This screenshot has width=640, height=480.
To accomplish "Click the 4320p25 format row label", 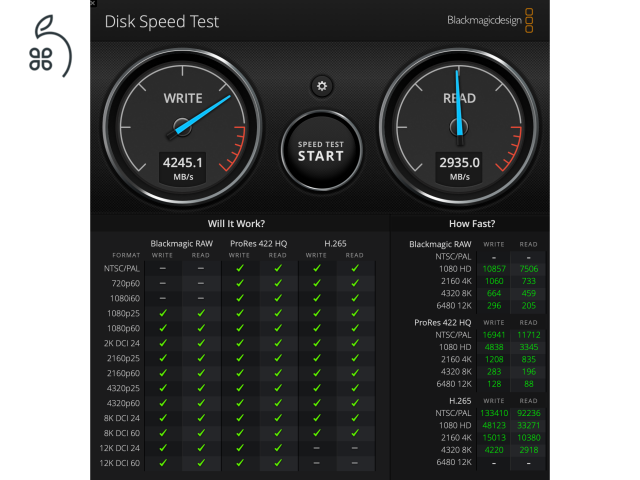I will coord(123,388).
